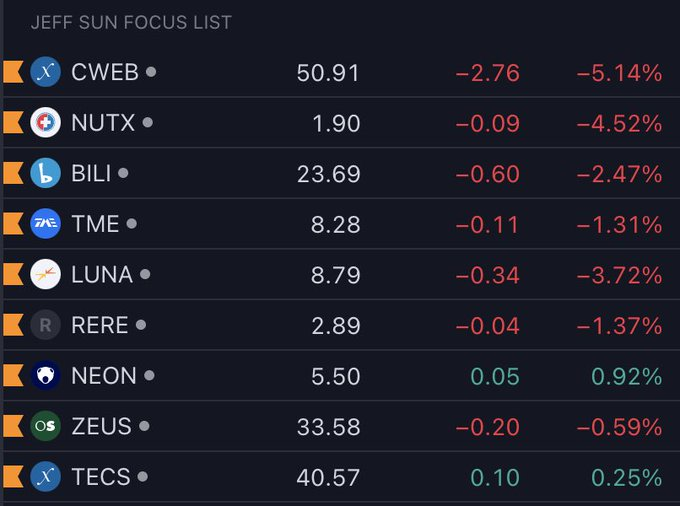Click the LUNA symbol name

click(x=102, y=274)
